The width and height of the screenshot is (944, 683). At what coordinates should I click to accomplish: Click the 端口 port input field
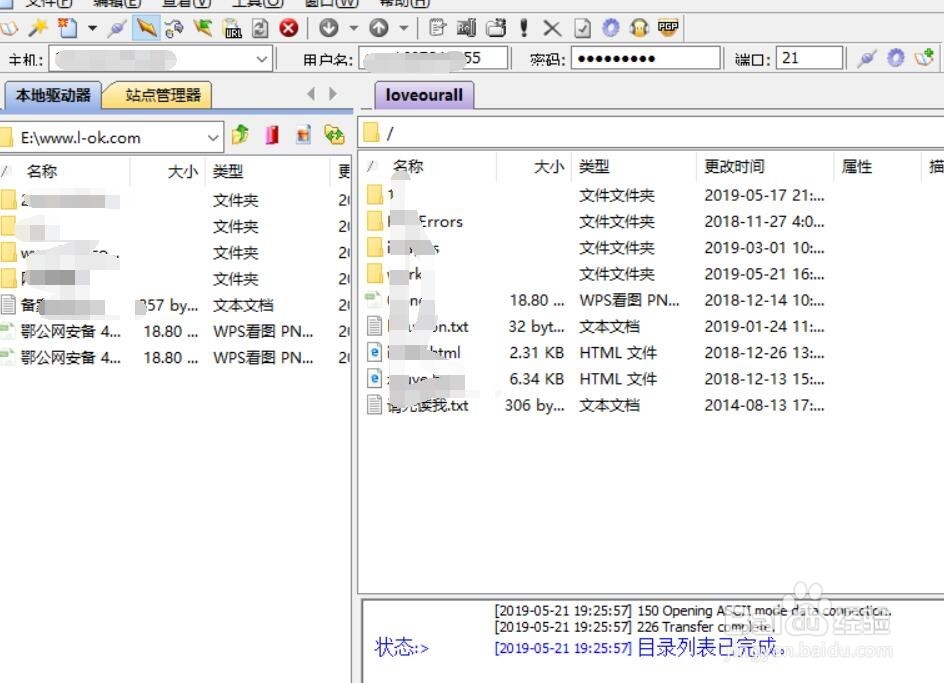[x=808, y=57]
